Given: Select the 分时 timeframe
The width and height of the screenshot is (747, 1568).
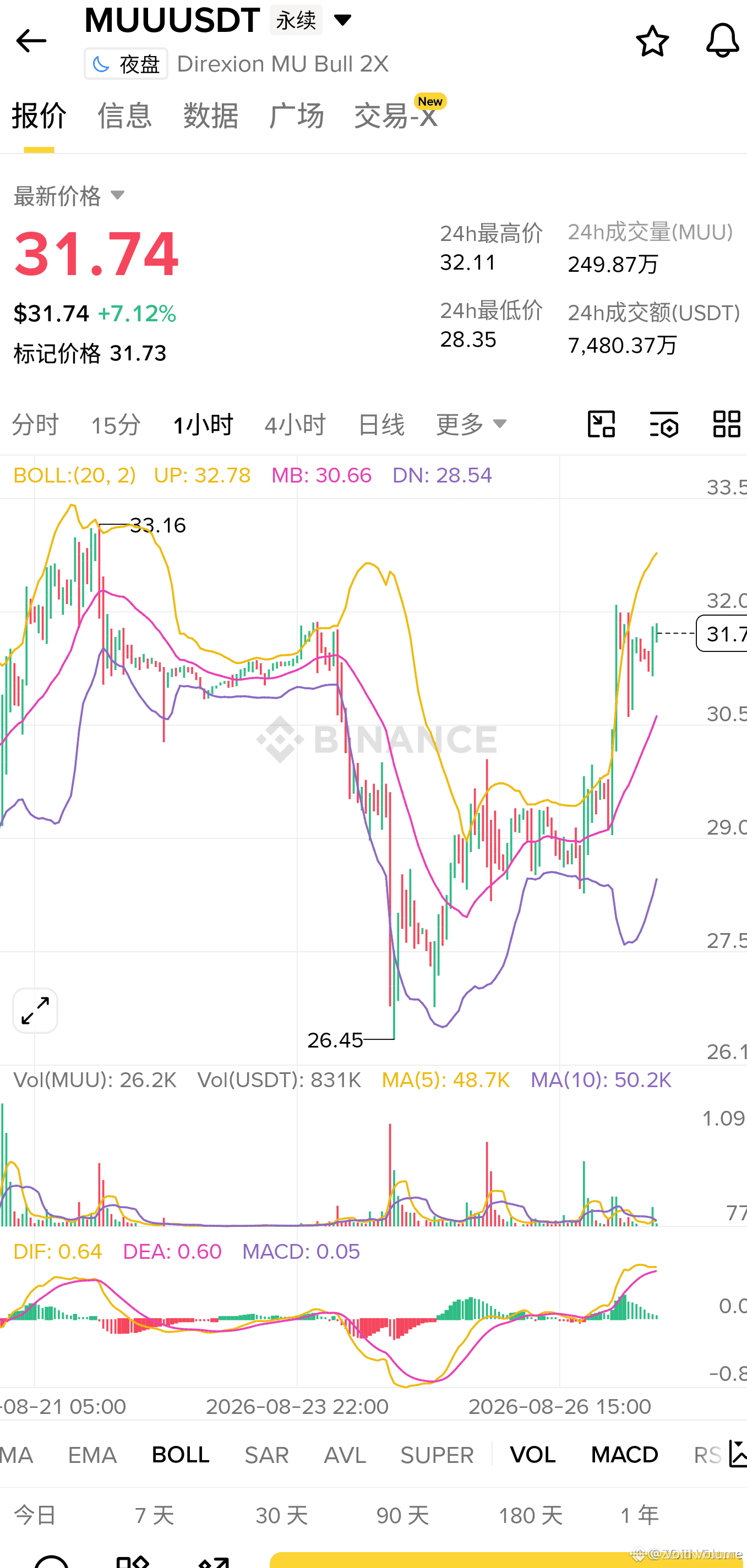Looking at the screenshot, I should pyautogui.click(x=35, y=424).
